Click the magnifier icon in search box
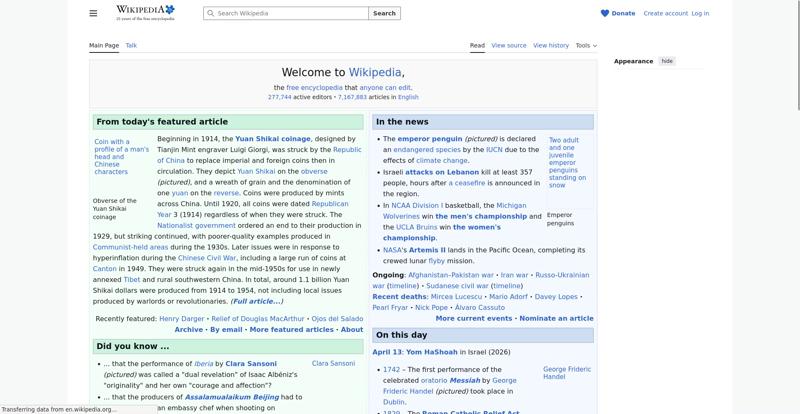The image size is (800, 414). (210, 13)
